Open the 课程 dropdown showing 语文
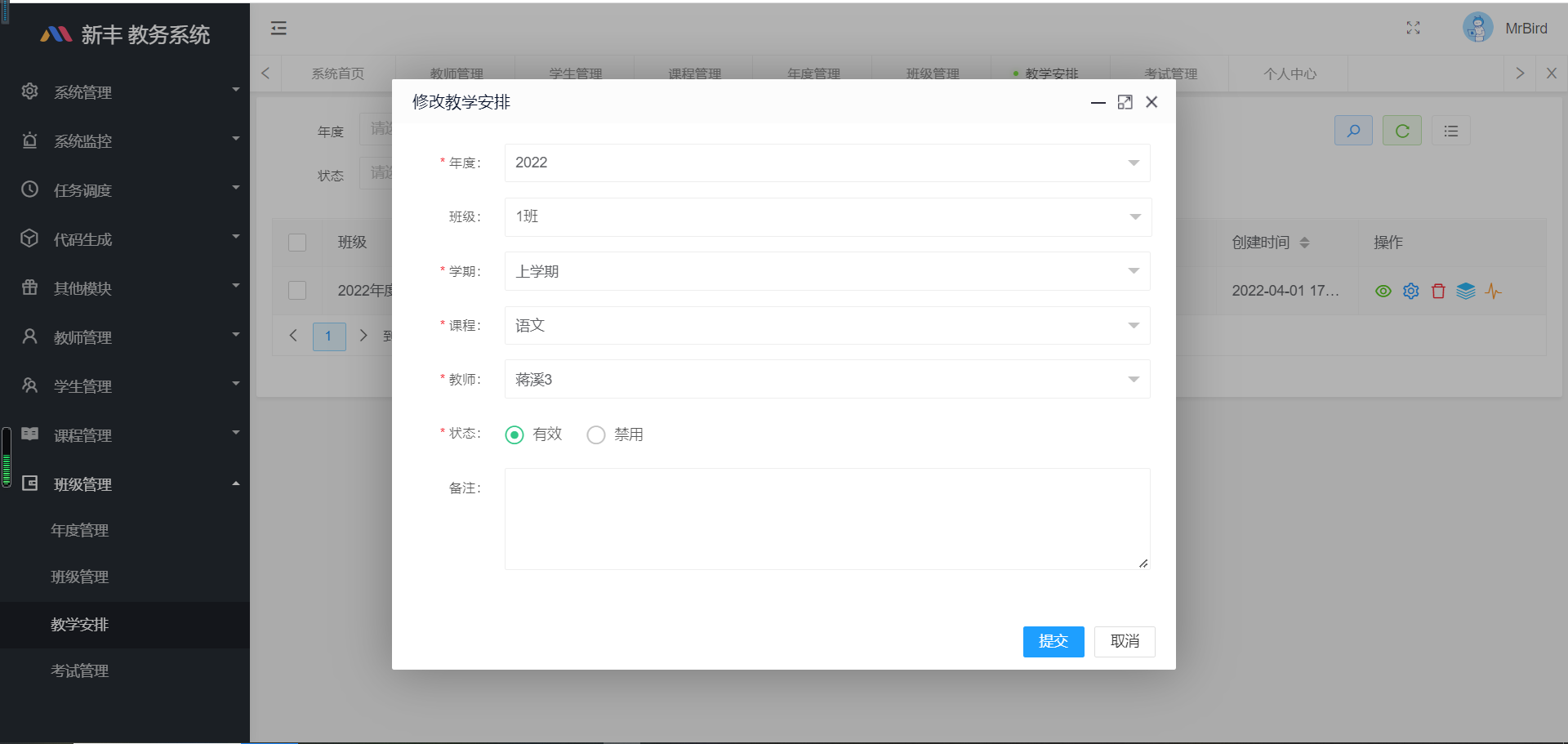 click(x=827, y=325)
